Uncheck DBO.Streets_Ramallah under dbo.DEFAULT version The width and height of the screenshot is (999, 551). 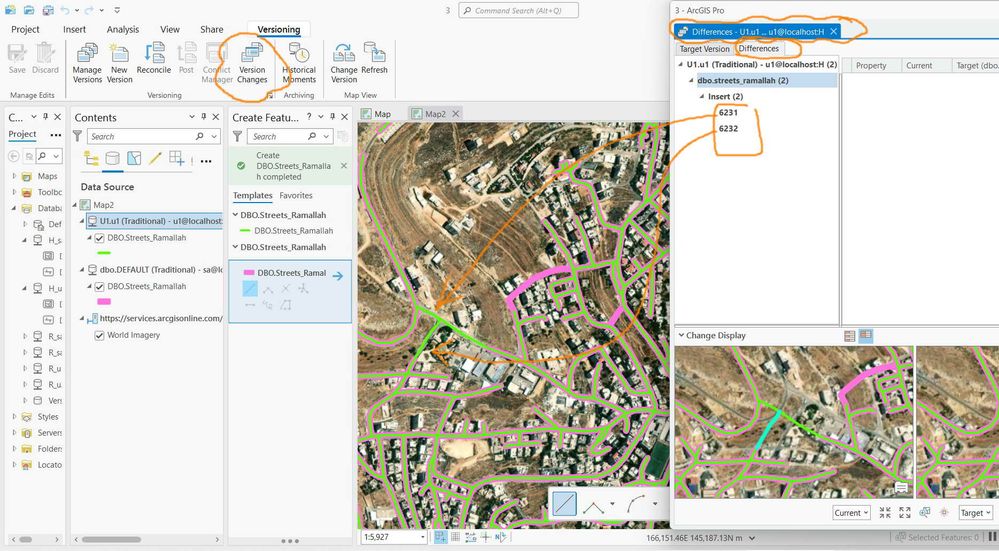coord(99,286)
